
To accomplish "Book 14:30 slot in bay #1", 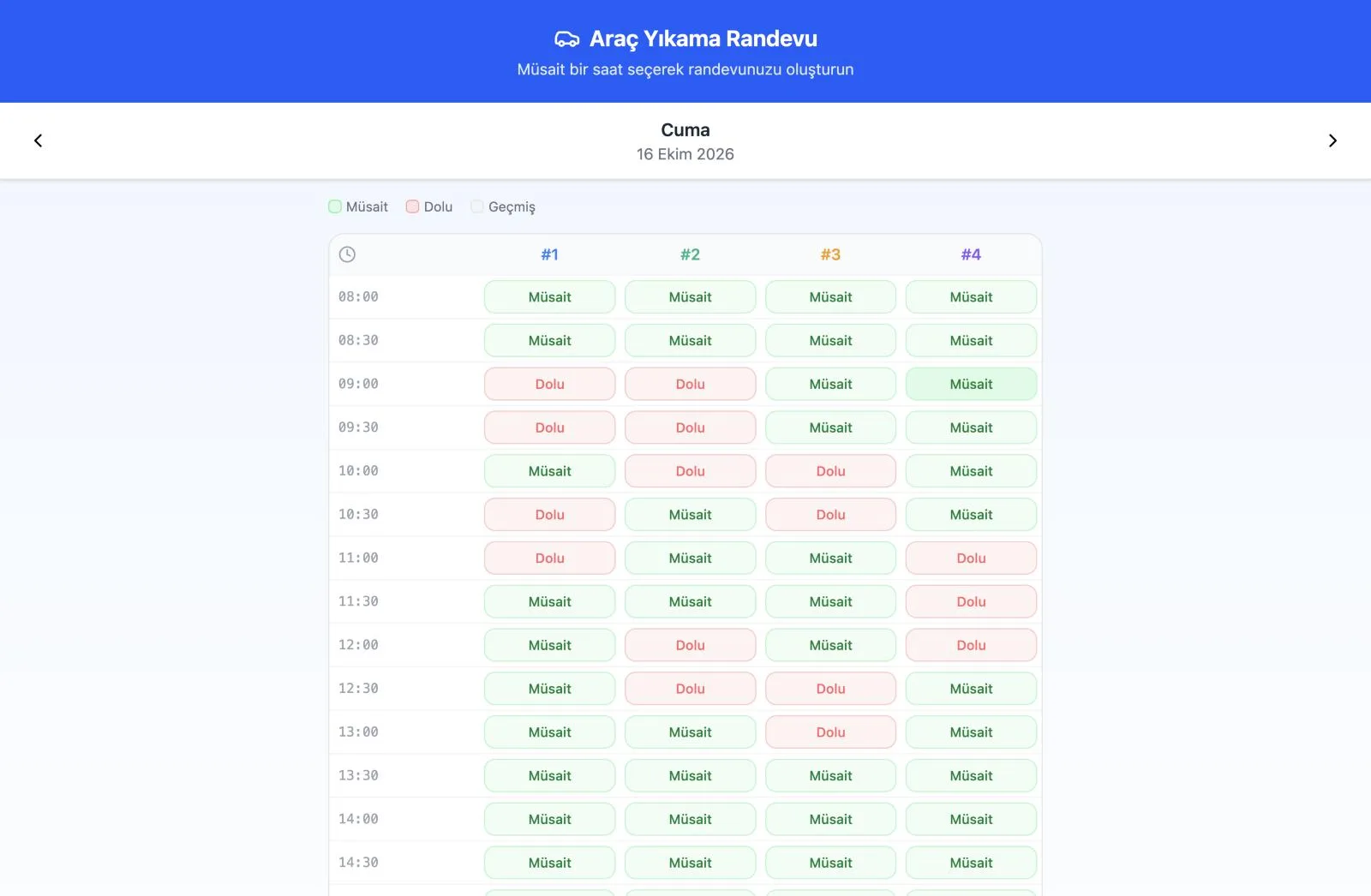I will 550,863.
